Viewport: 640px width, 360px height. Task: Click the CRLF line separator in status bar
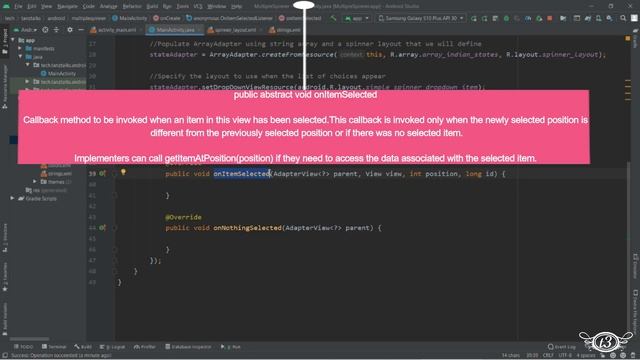pos(548,356)
